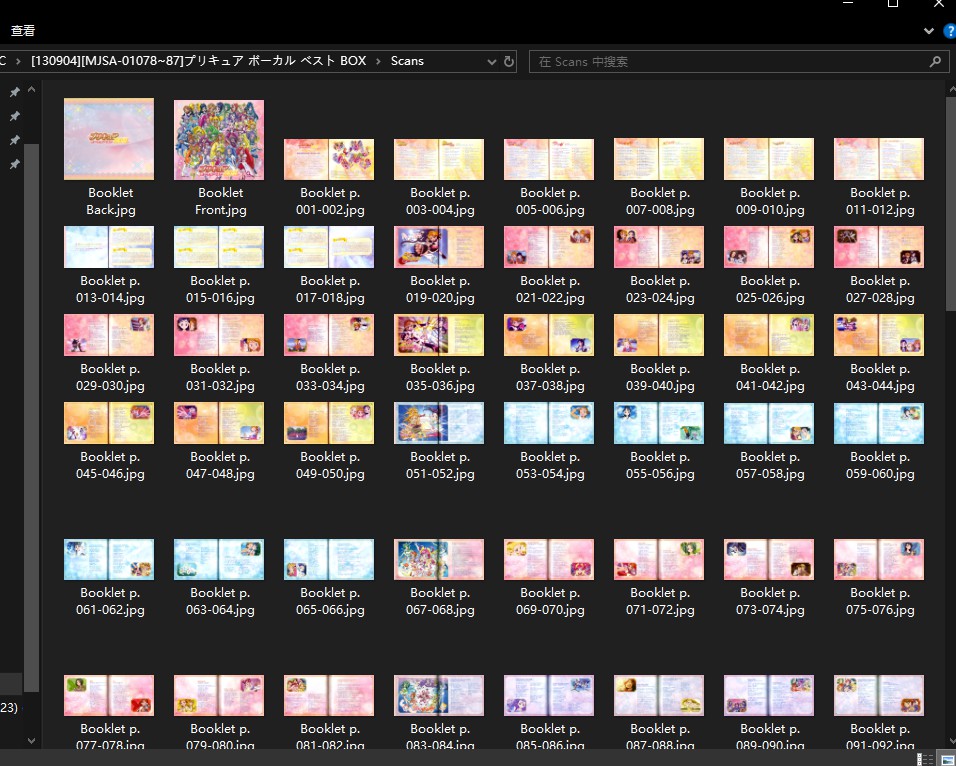Click the file name Booklet p. 009-010.jpg
Viewport: 956px width, 766px height.
pyautogui.click(x=770, y=201)
